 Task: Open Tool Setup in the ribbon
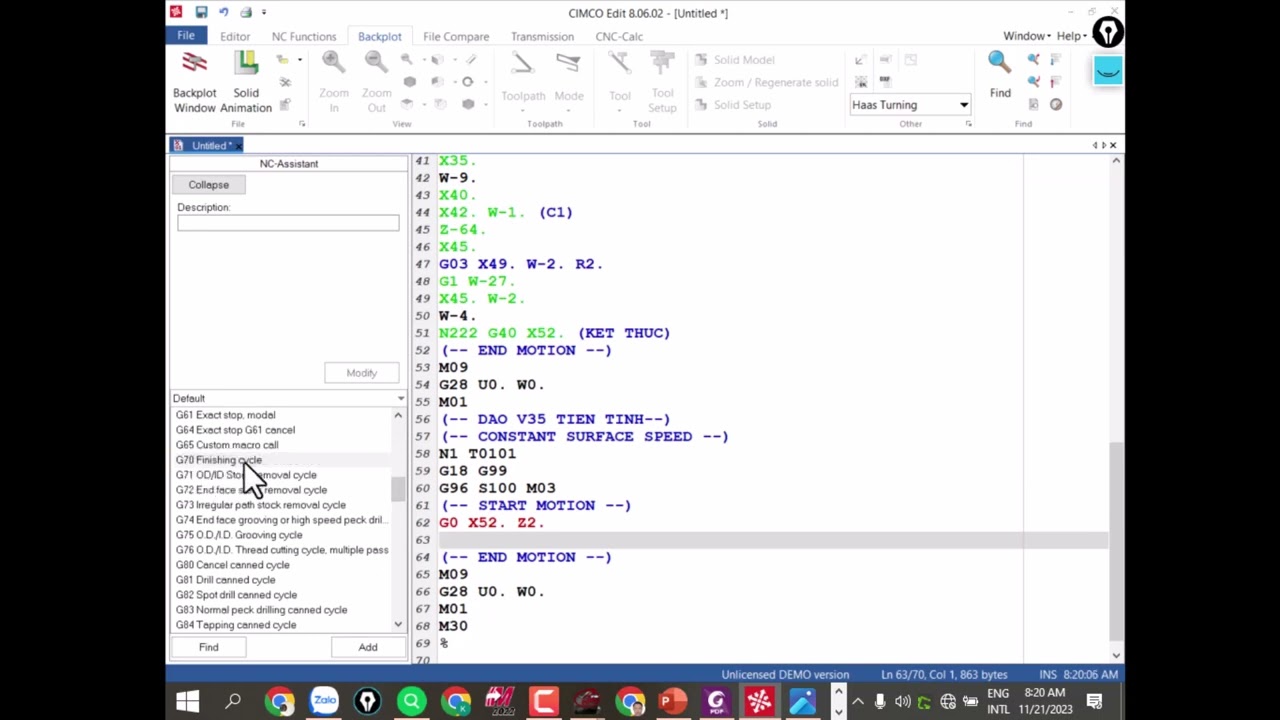662,83
